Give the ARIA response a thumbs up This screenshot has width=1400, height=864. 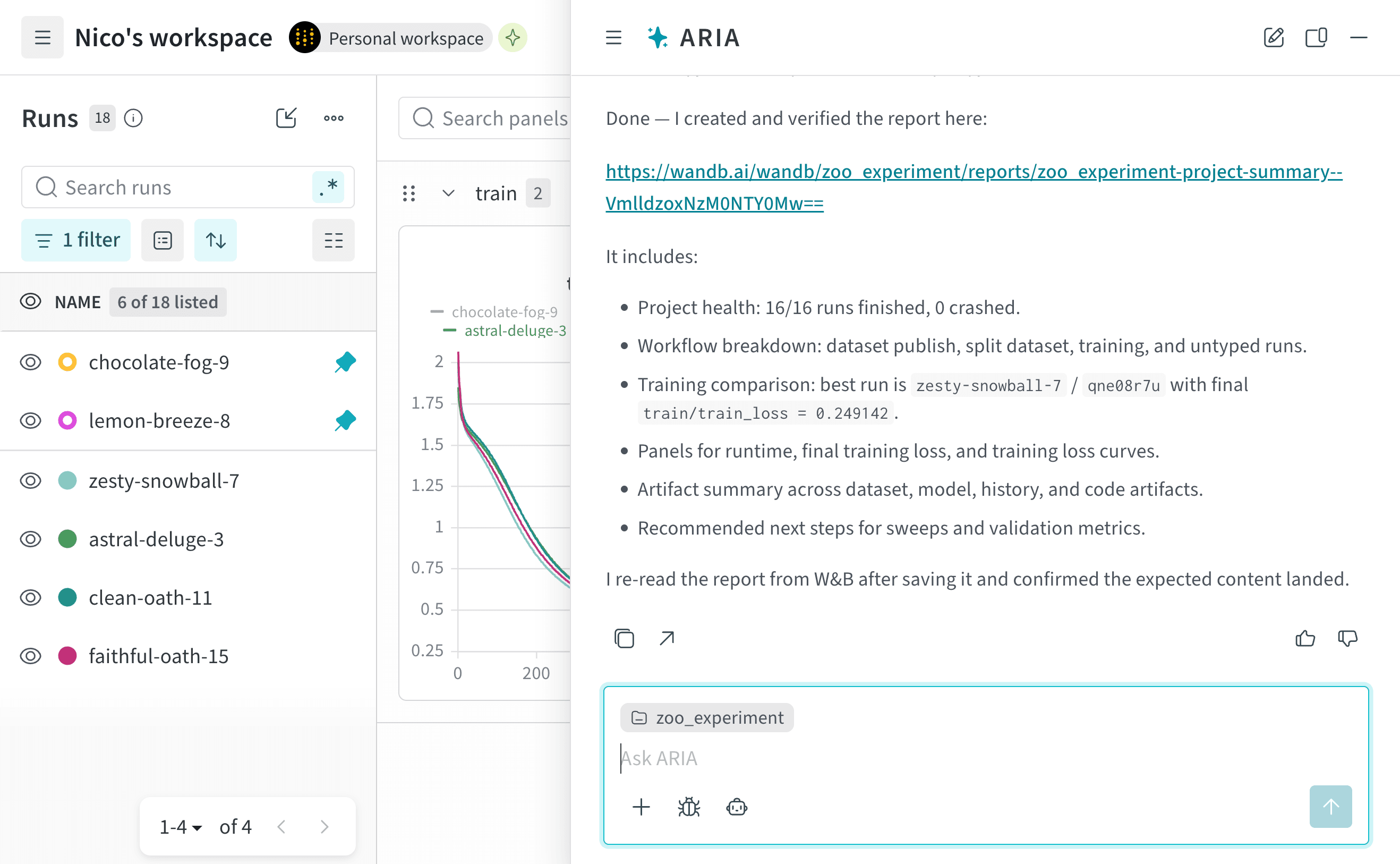click(x=1305, y=638)
